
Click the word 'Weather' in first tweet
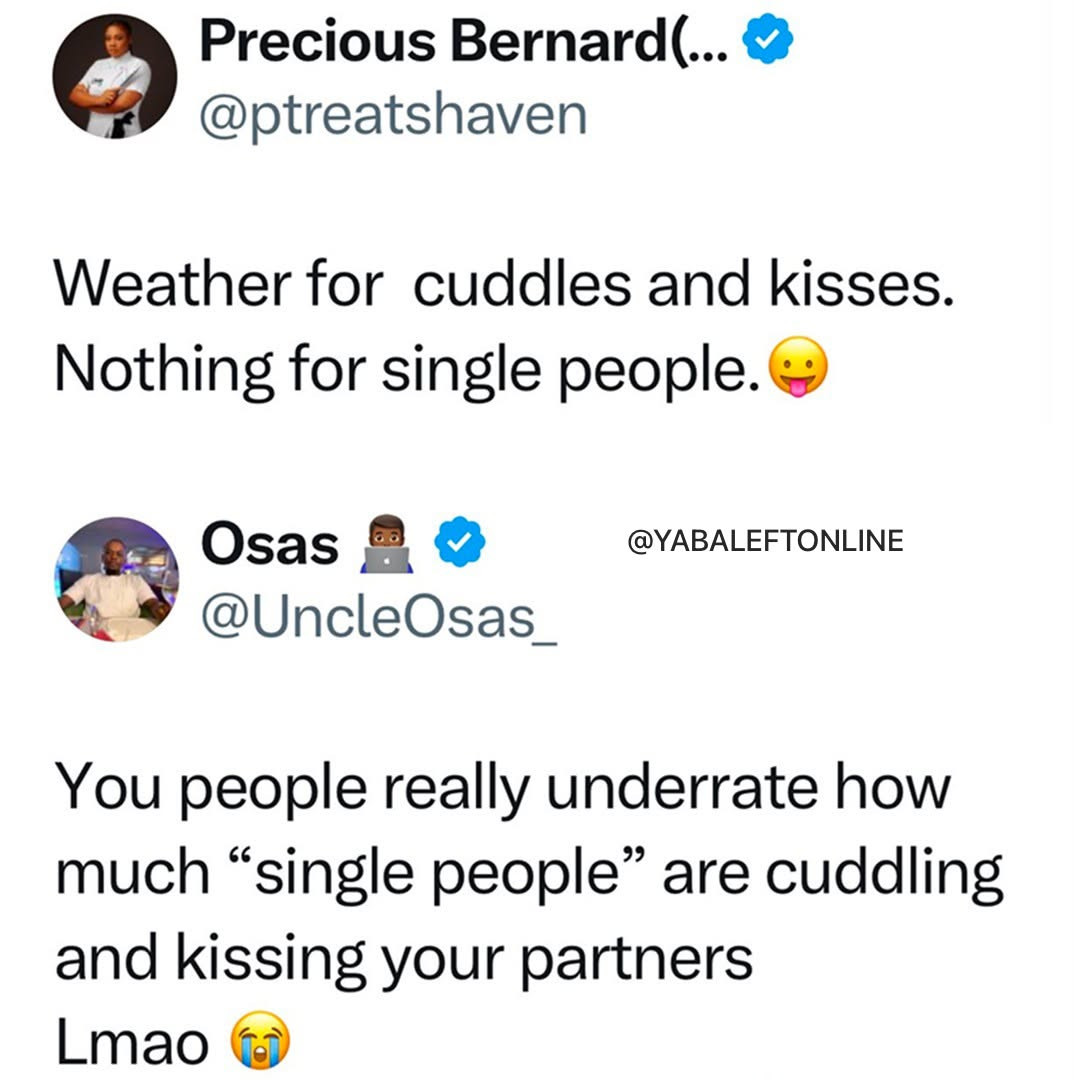[x=173, y=284]
